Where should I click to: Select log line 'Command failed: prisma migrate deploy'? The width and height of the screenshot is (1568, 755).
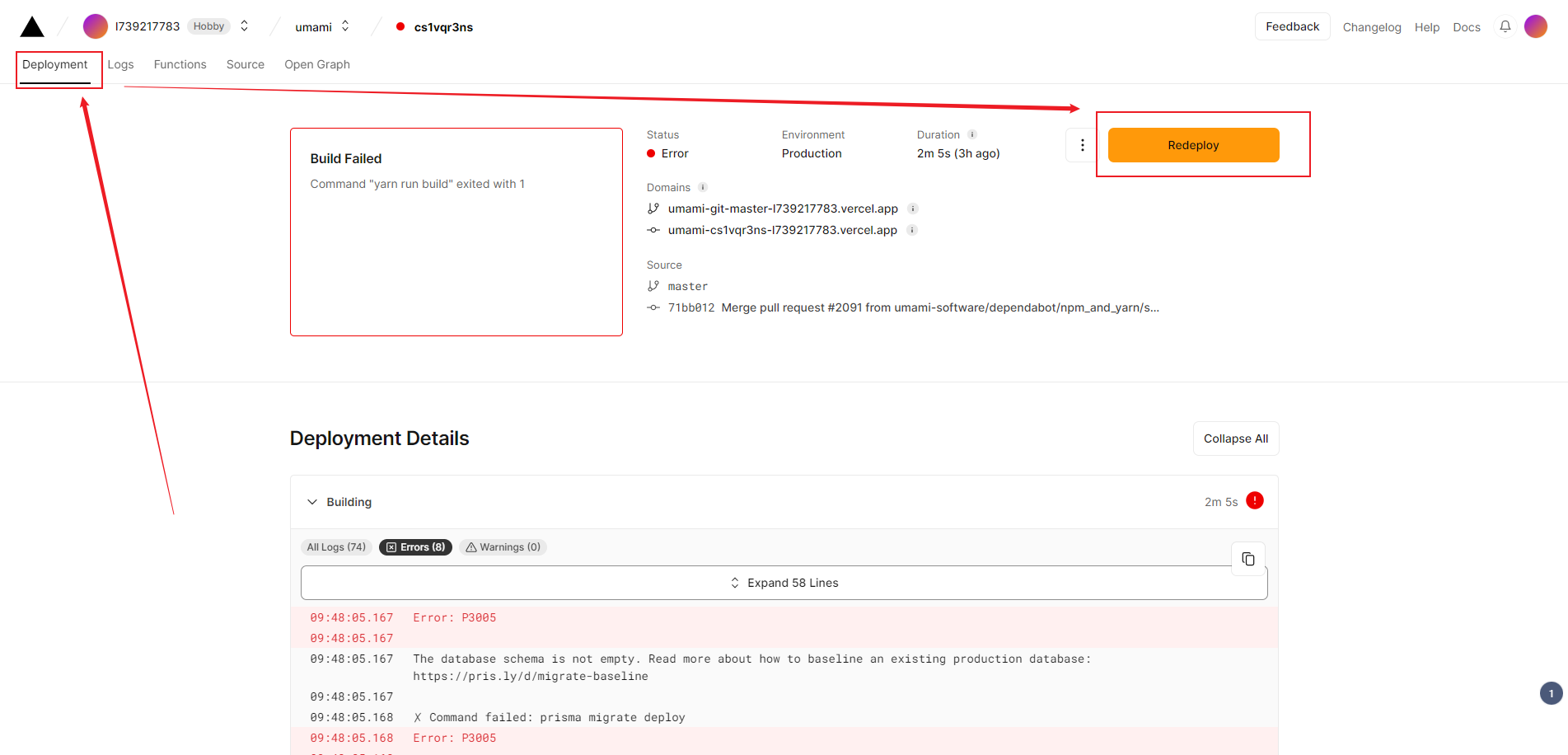(x=784, y=717)
